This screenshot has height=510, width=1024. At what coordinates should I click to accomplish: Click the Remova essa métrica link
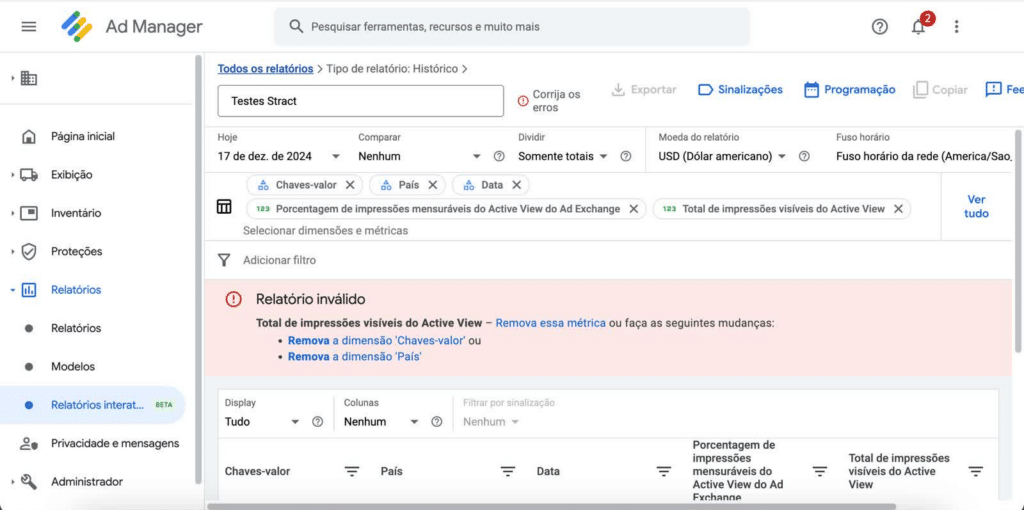tap(550, 323)
